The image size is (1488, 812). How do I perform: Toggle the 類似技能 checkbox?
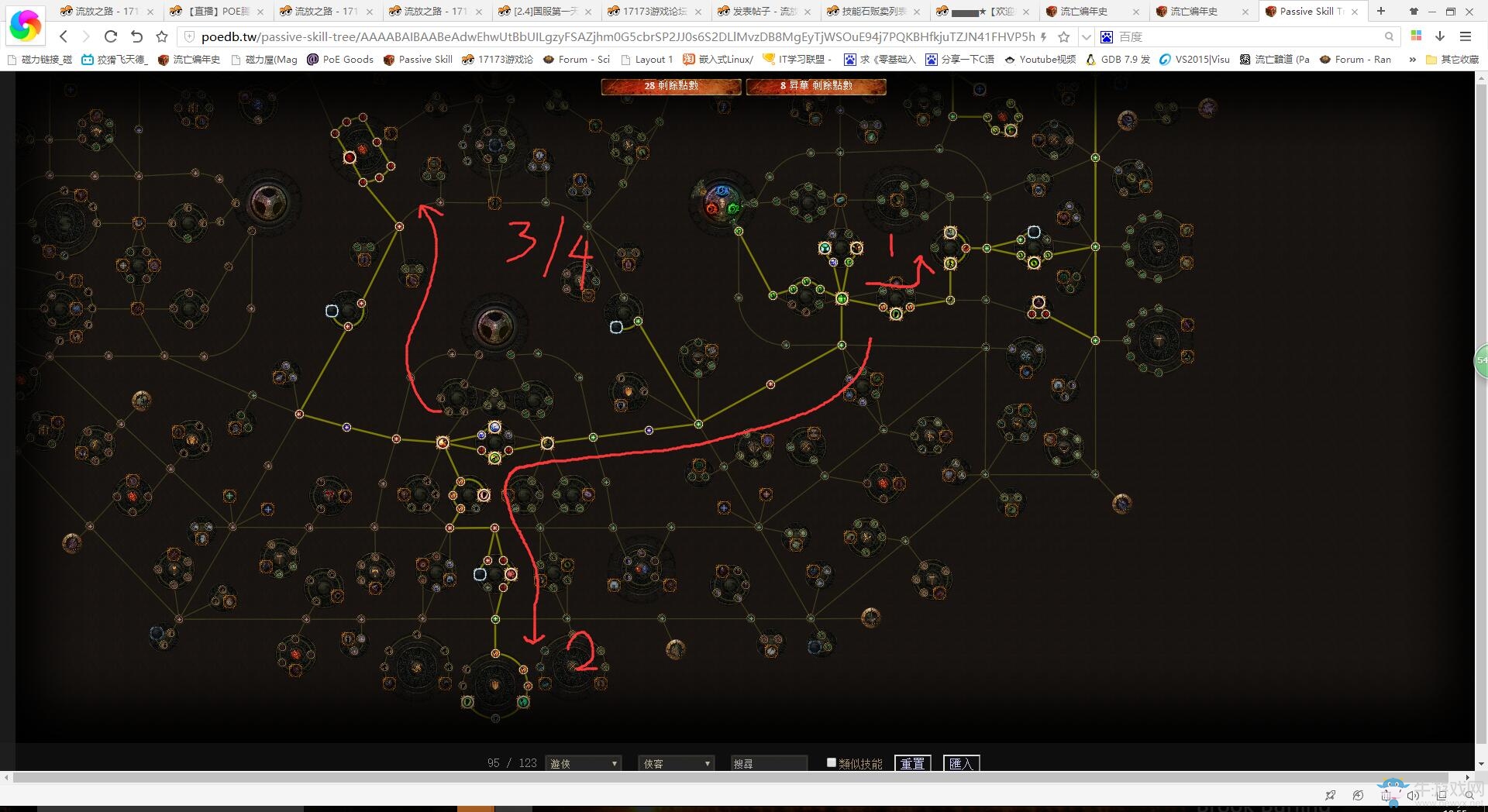pos(831,762)
